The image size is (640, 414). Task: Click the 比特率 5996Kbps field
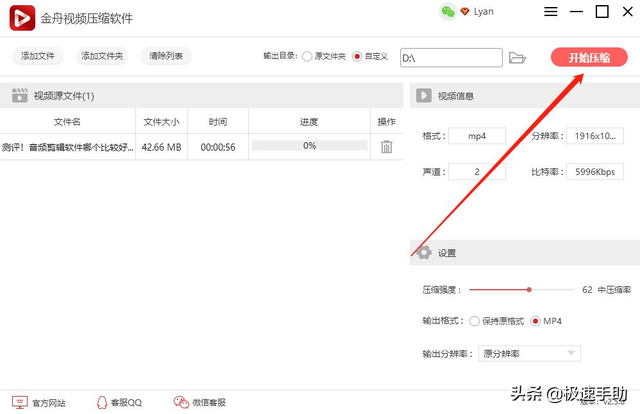595,172
